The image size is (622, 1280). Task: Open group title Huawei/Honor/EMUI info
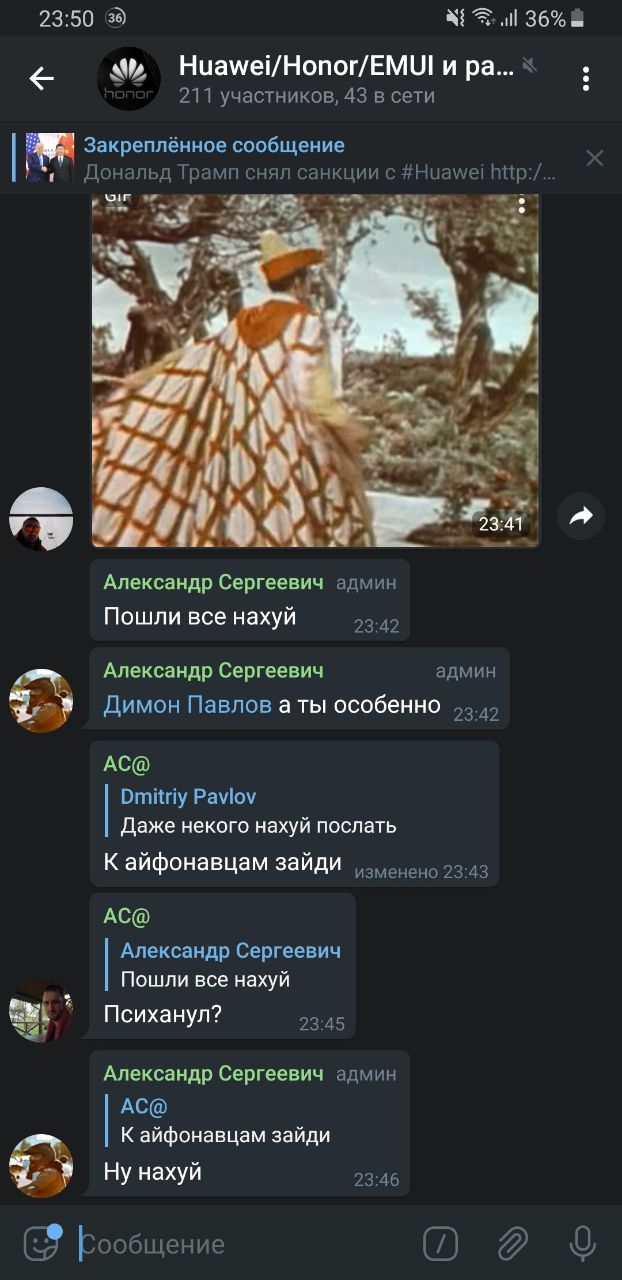(x=346, y=67)
